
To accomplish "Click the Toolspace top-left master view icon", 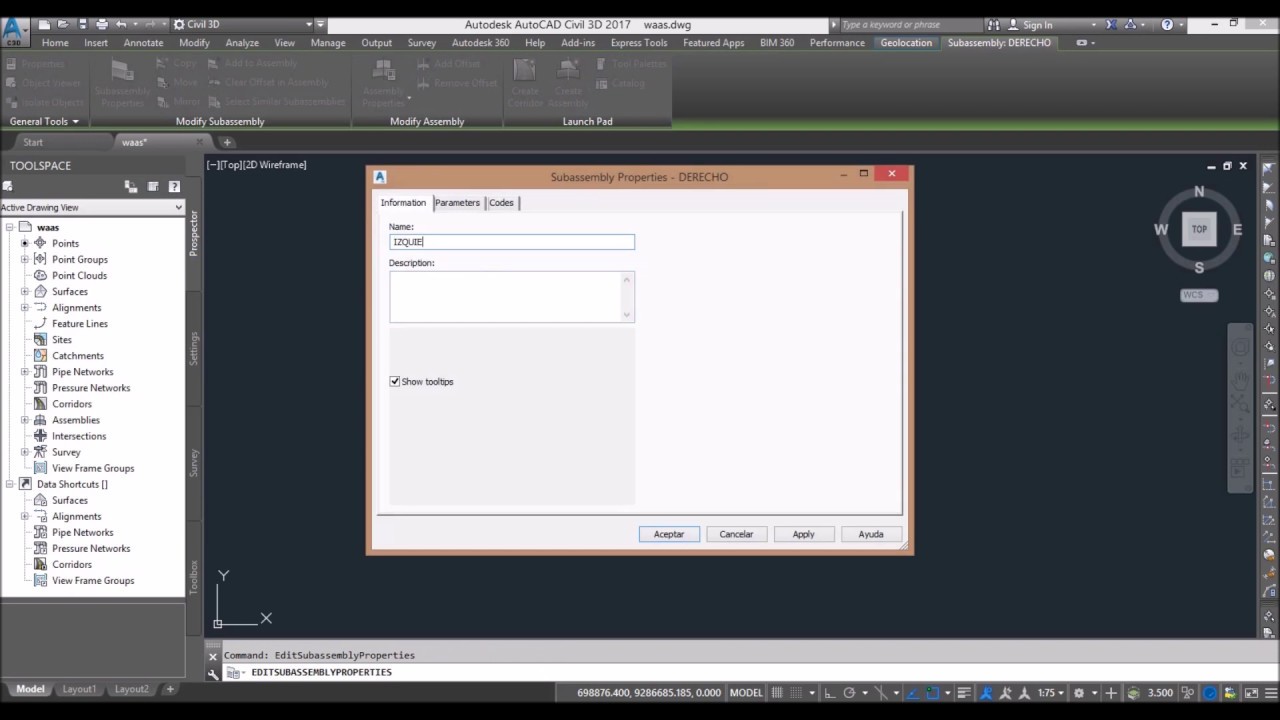I will (7, 186).
